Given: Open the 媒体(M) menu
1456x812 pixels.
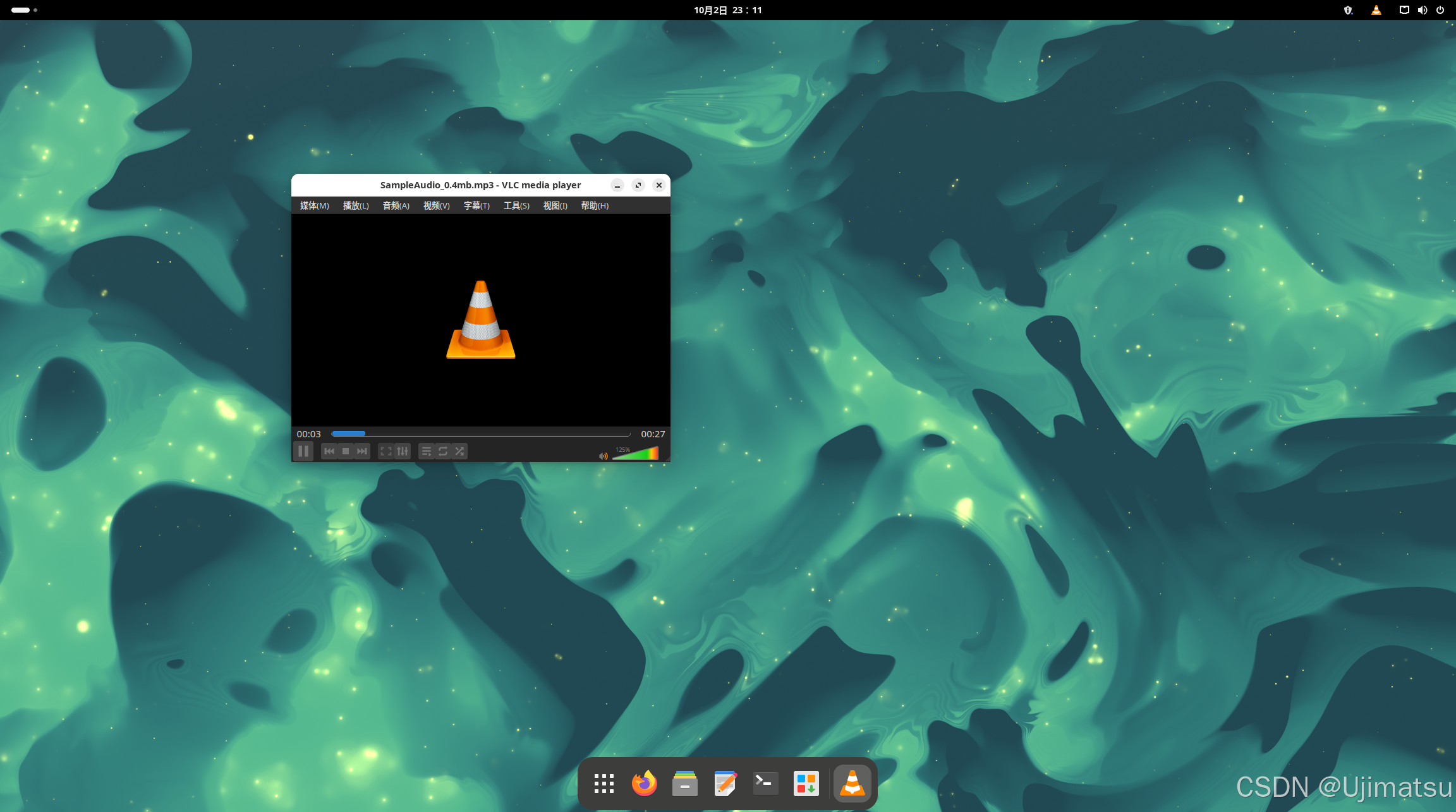Looking at the screenshot, I should (x=314, y=205).
